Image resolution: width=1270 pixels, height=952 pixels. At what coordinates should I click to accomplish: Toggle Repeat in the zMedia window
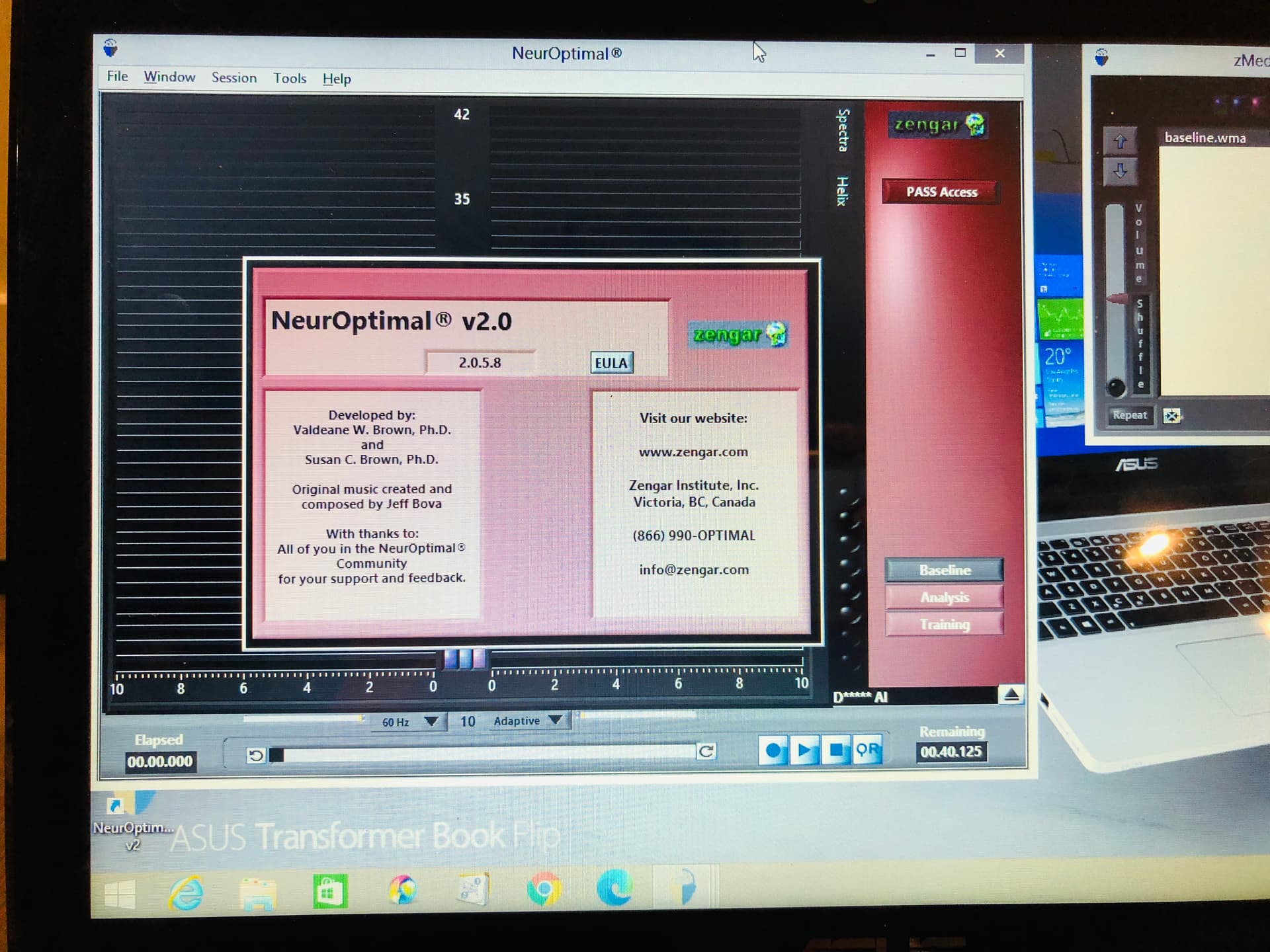1129,415
